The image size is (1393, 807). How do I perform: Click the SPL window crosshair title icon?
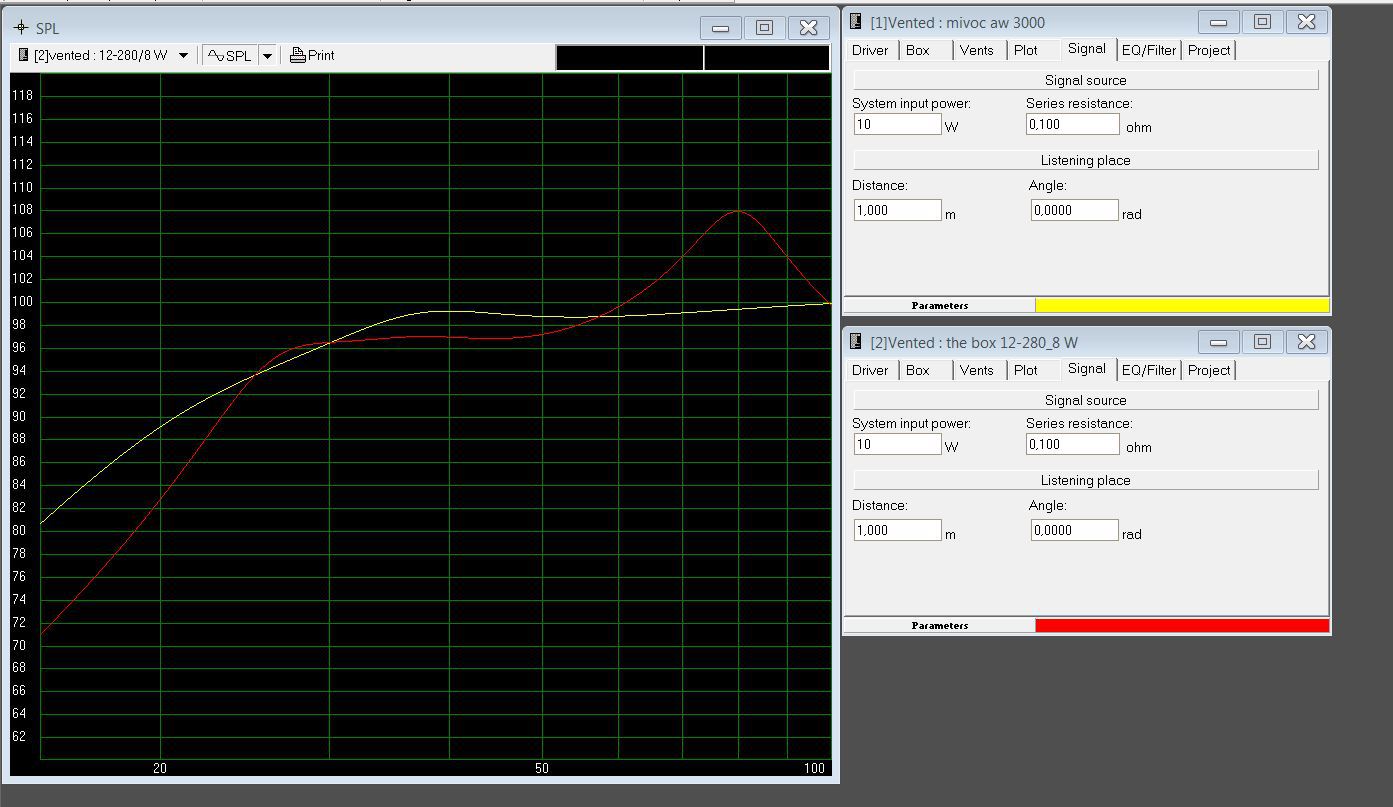point(20,28)
